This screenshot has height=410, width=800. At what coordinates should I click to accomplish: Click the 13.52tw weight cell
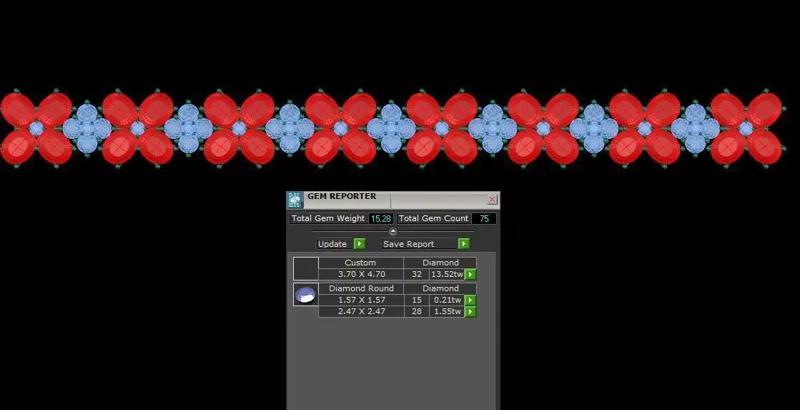pos(447,274)
